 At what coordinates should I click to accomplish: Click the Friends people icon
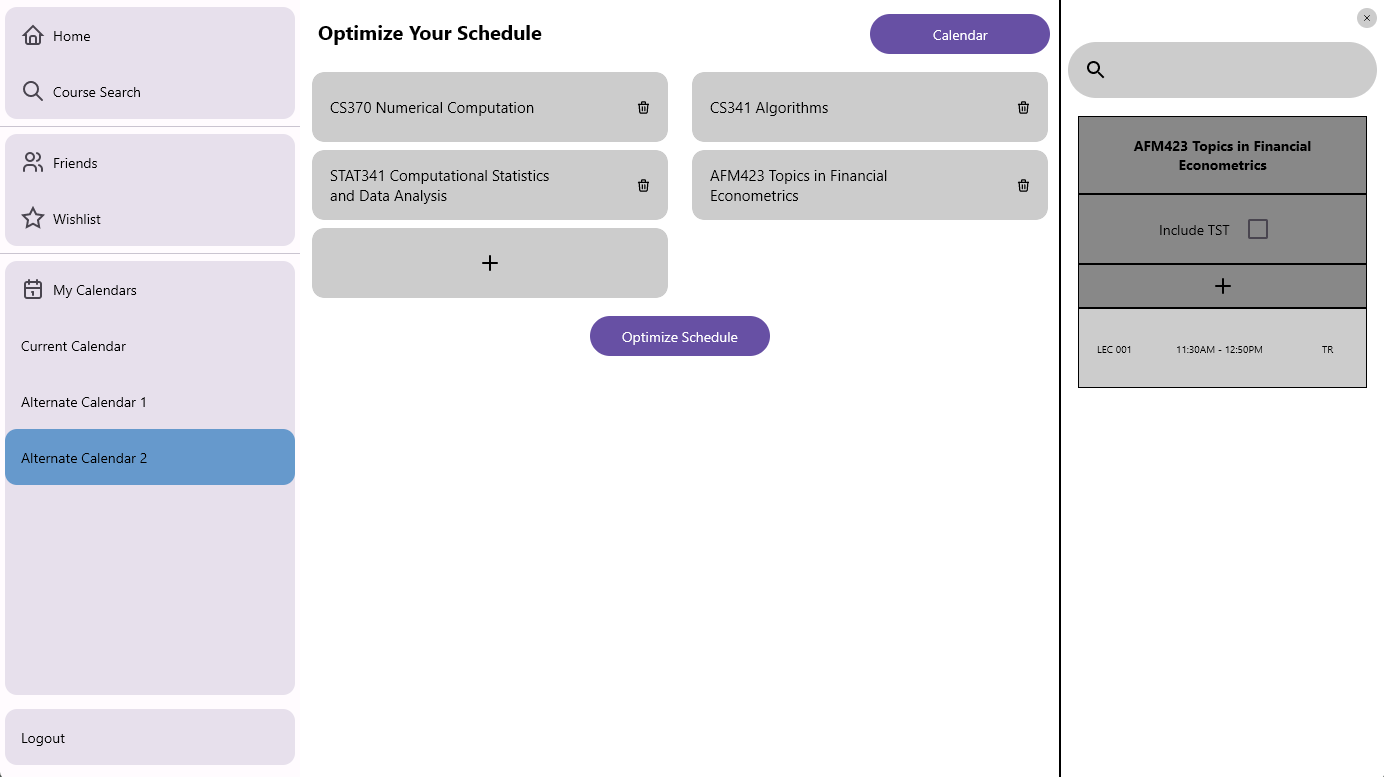click(33, 163)
